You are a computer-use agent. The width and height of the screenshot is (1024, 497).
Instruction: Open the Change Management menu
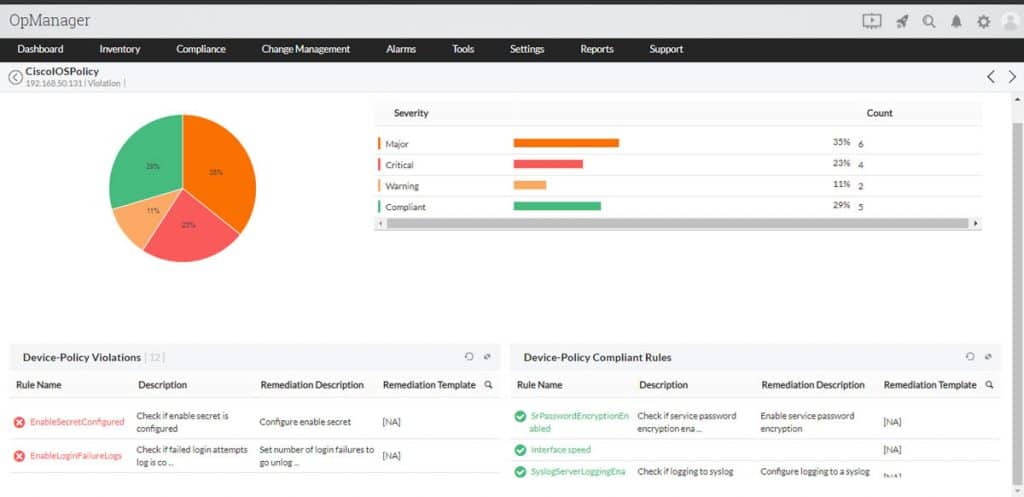click(305, 49)
